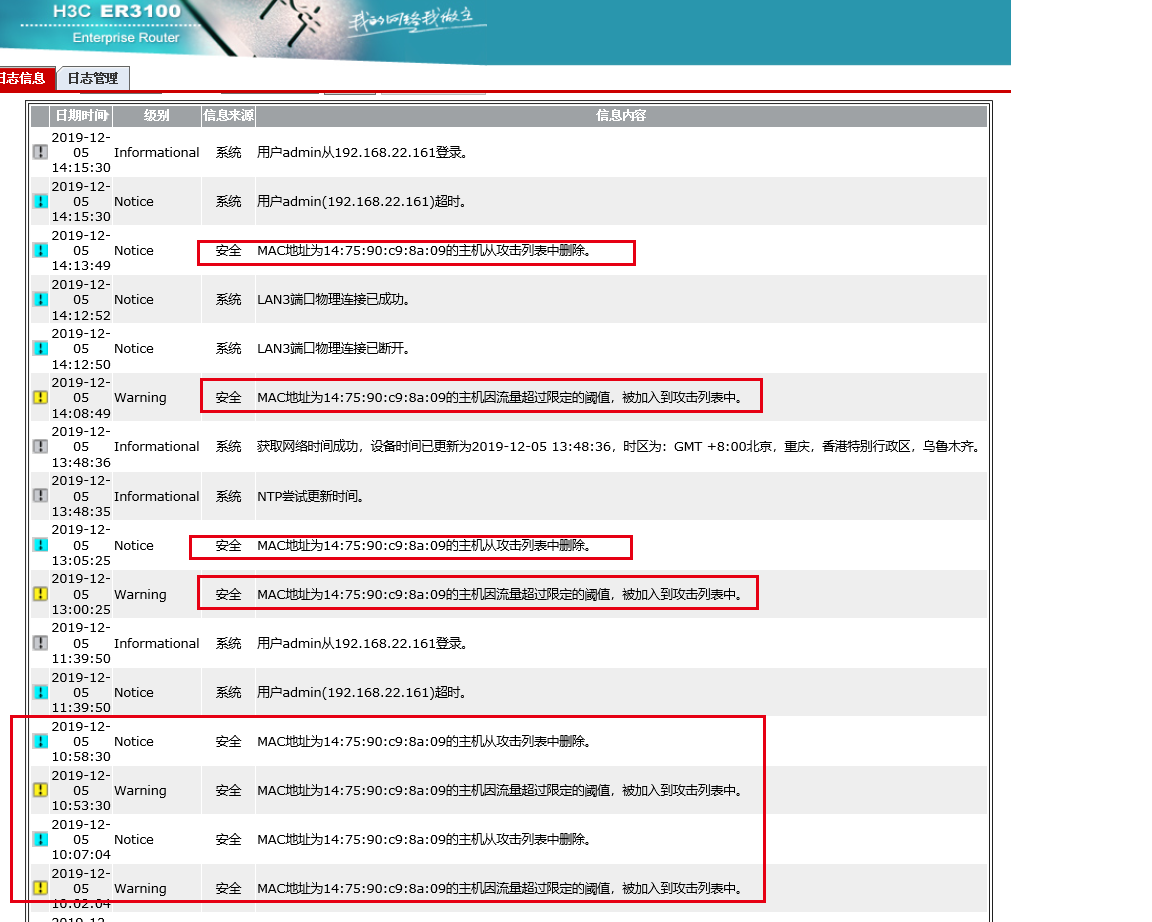Click the Notice icon for the 10:58:30 entry

(40, 741)
